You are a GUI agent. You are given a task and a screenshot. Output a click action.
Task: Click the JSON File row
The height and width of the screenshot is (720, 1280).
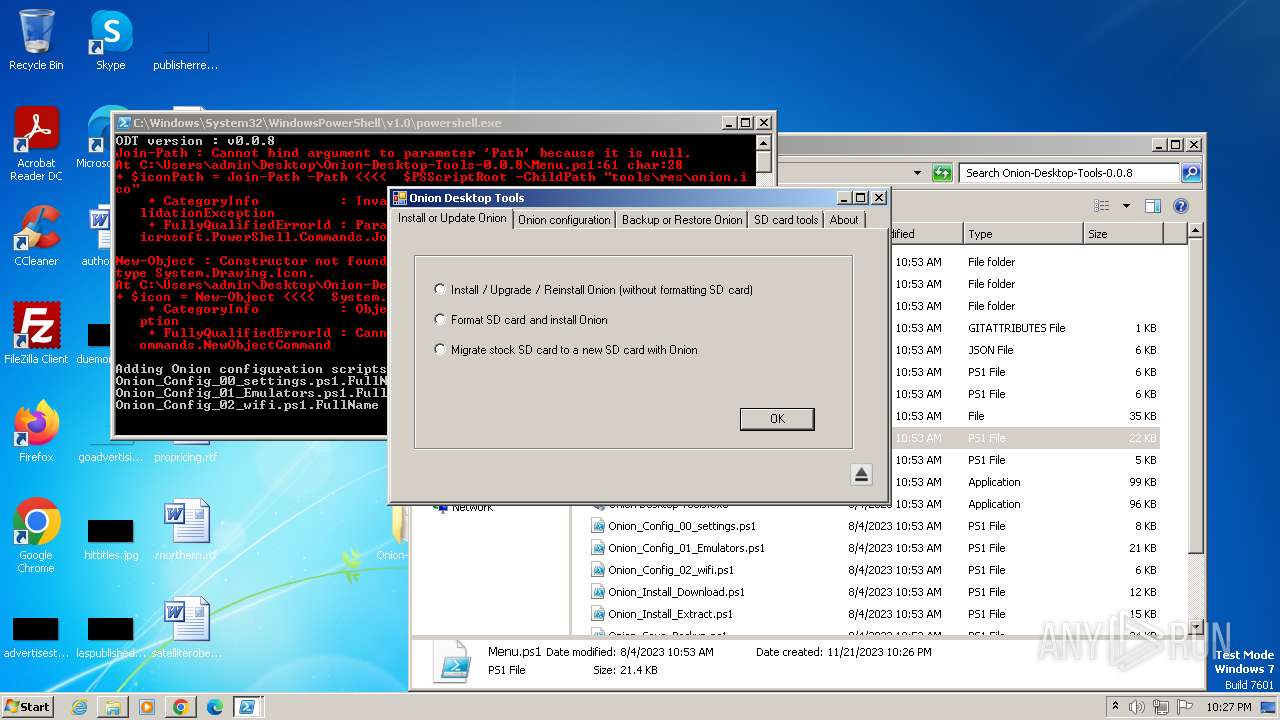click(x=1024, y=350)
